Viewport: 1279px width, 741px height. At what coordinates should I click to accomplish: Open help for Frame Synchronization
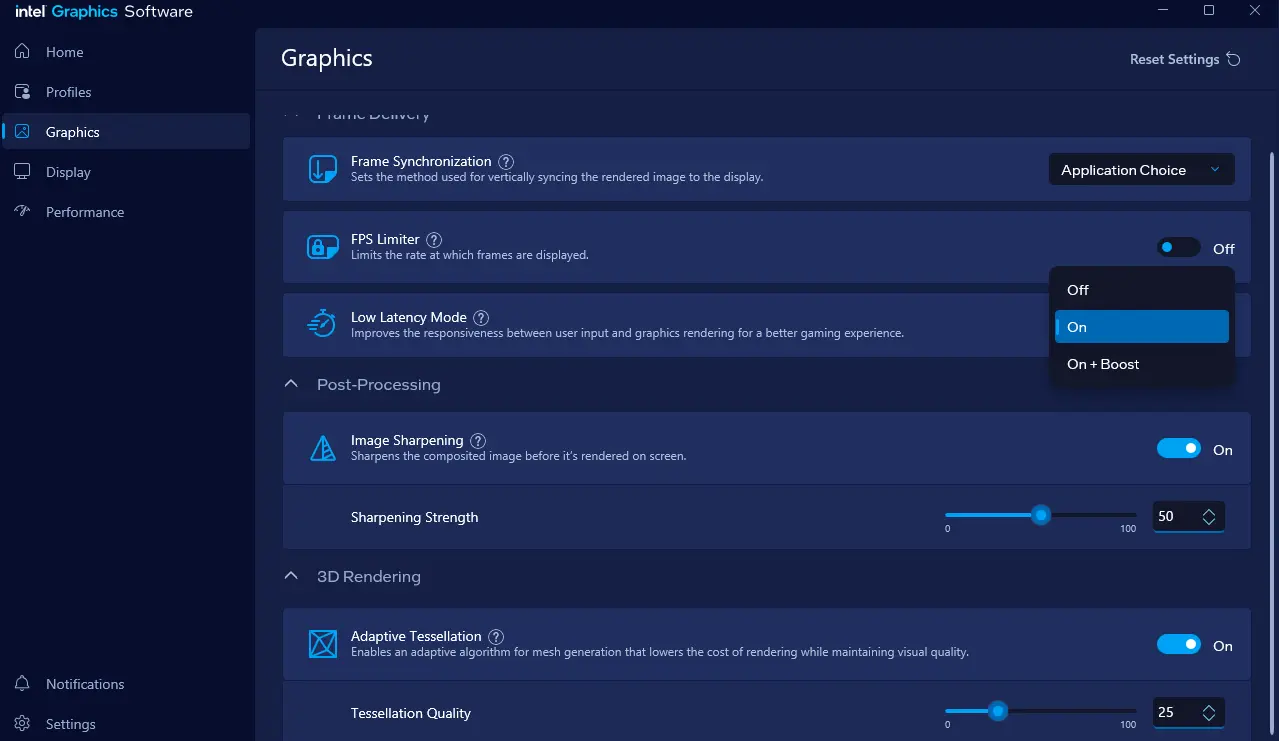point(507,162)
